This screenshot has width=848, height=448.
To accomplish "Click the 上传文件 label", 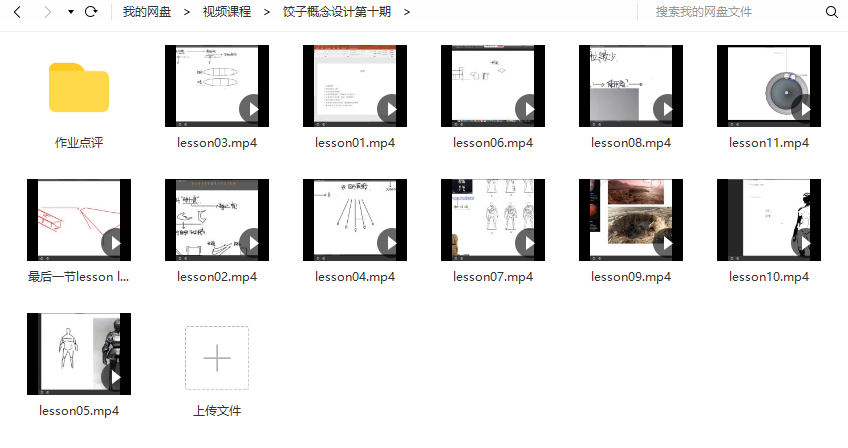I will click(216, 411).
